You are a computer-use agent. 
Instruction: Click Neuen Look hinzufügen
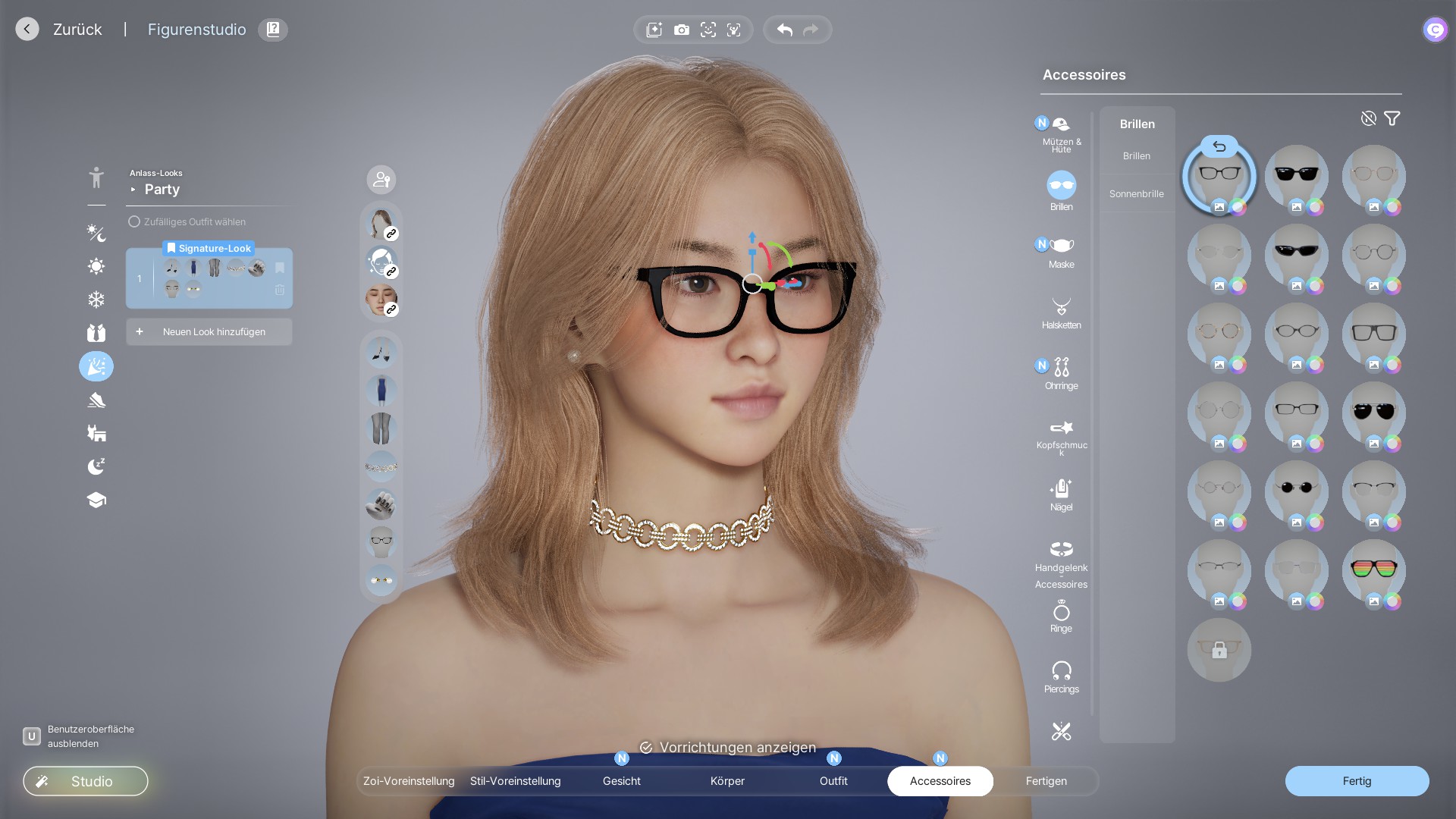[x=209, y=332]
